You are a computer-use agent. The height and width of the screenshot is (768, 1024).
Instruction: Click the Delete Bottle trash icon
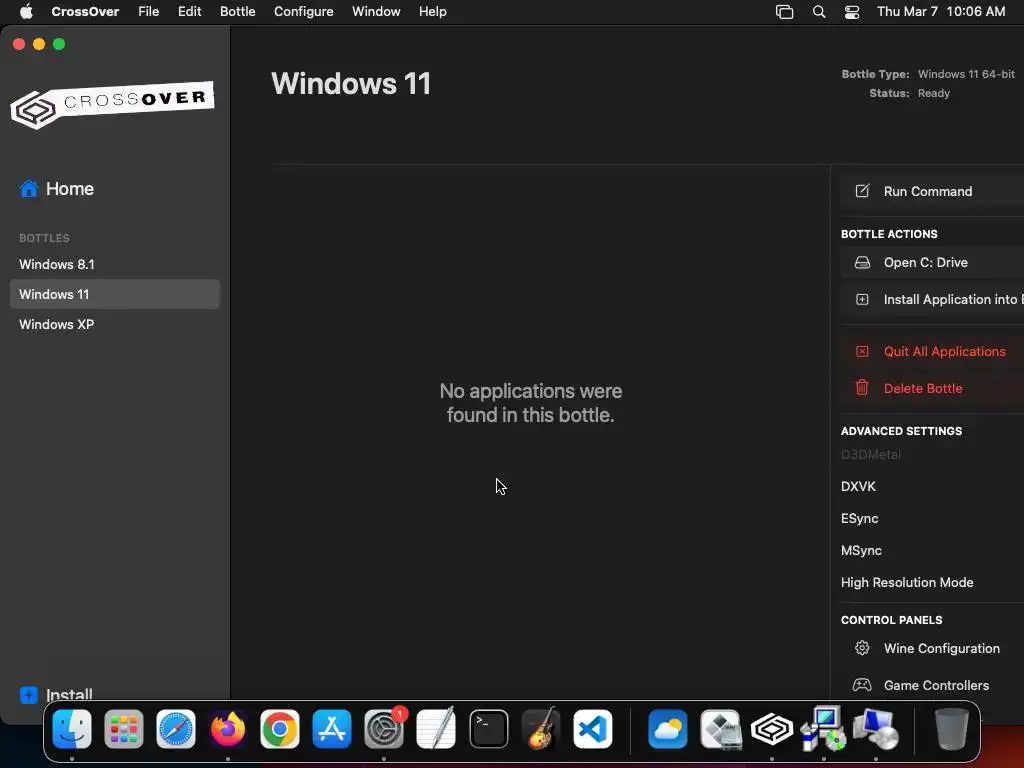coord(862,388)
